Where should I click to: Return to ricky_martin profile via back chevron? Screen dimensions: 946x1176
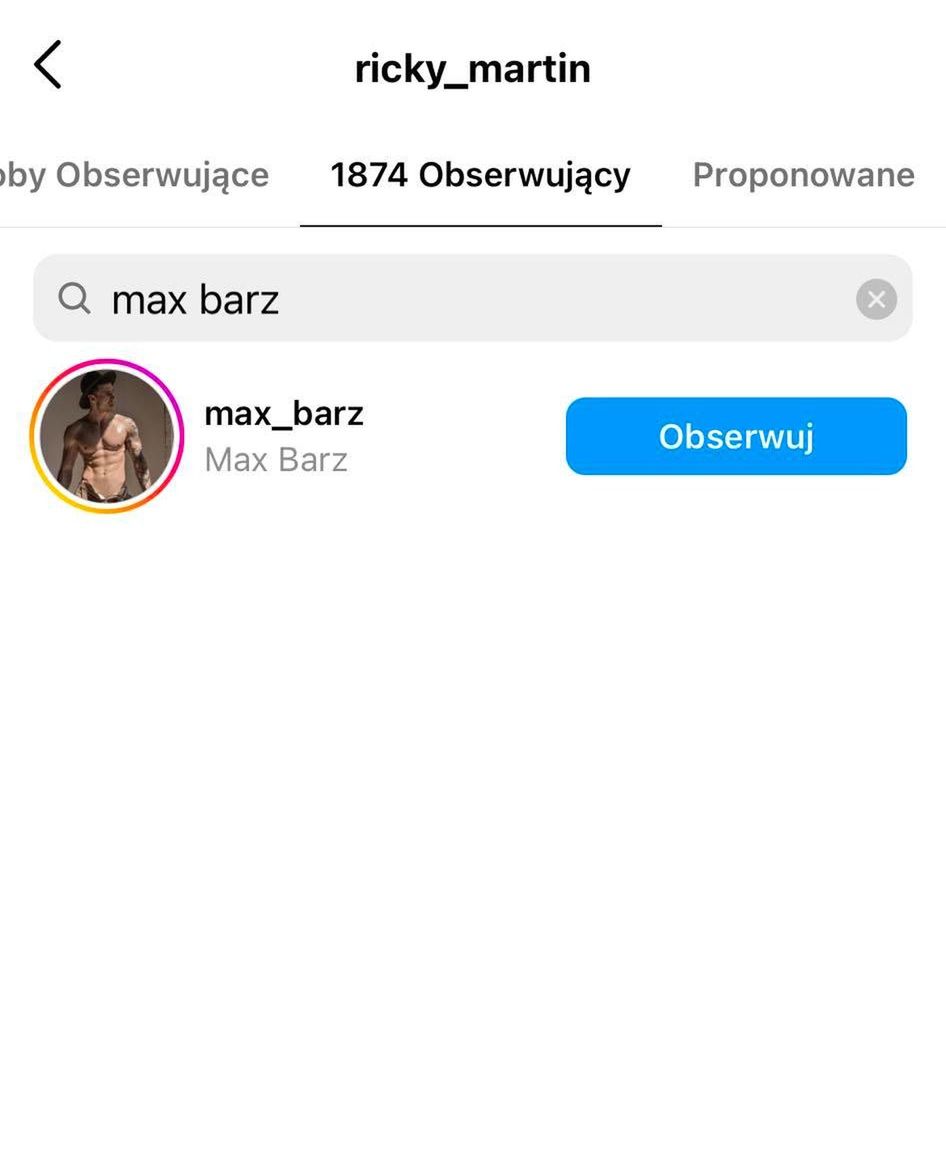pyautogui.click(x=47, y=64)
